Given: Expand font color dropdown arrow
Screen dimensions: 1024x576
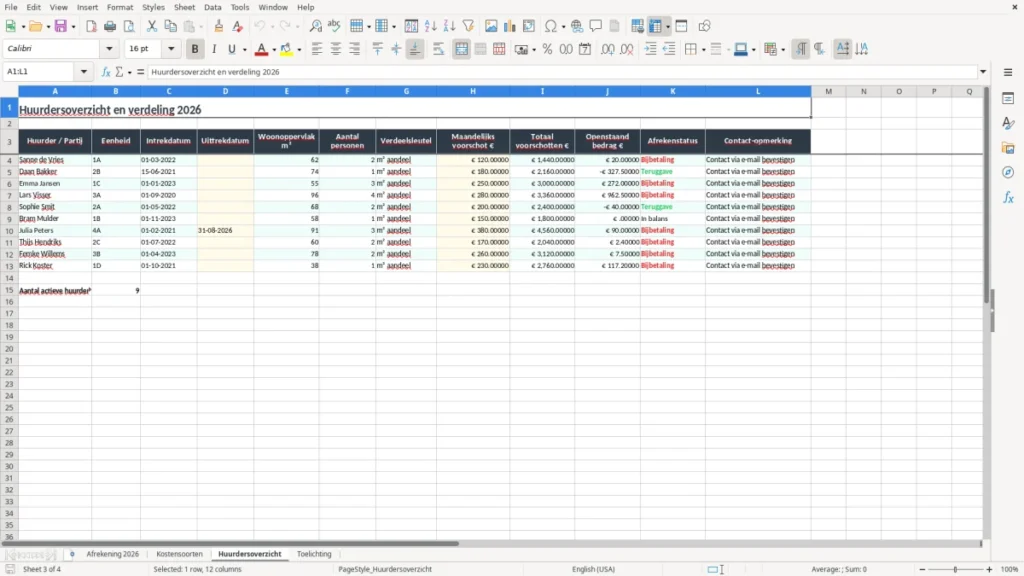Looking at the screenshot, I should point(274,49).
